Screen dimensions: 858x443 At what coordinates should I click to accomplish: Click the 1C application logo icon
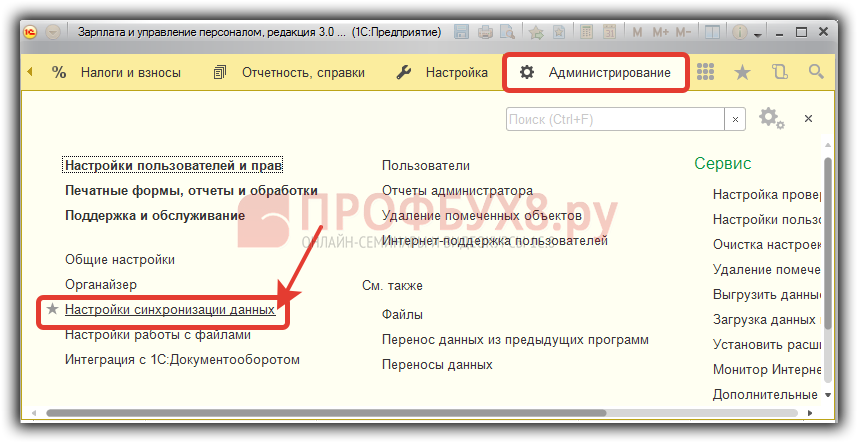click(30, 32)
